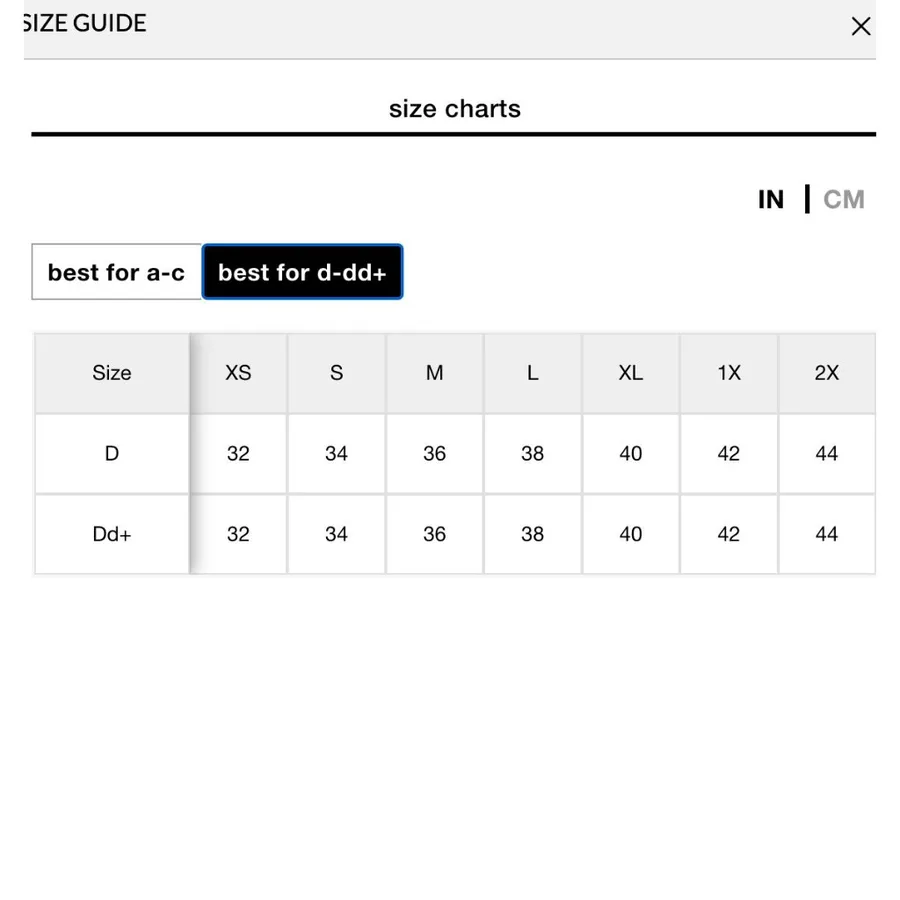Click the M size header cell
This screenshot has height=900, width=900.
[x=435, y=373]
